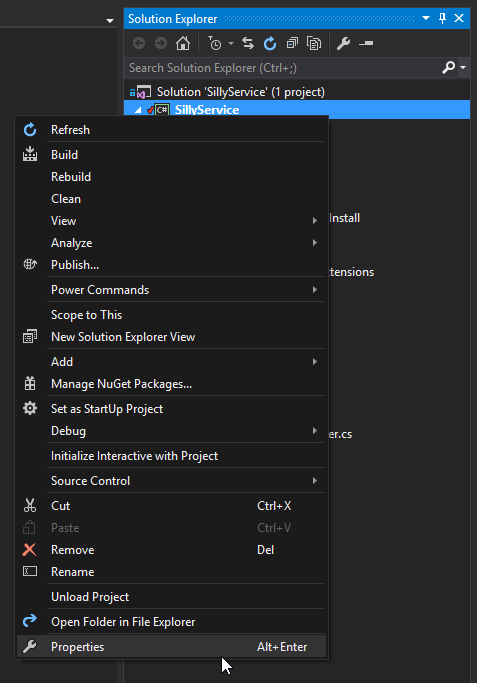Screen dimensions: 477x683
Task: Expand the Analyze submenu
Action: click(171, 243)
